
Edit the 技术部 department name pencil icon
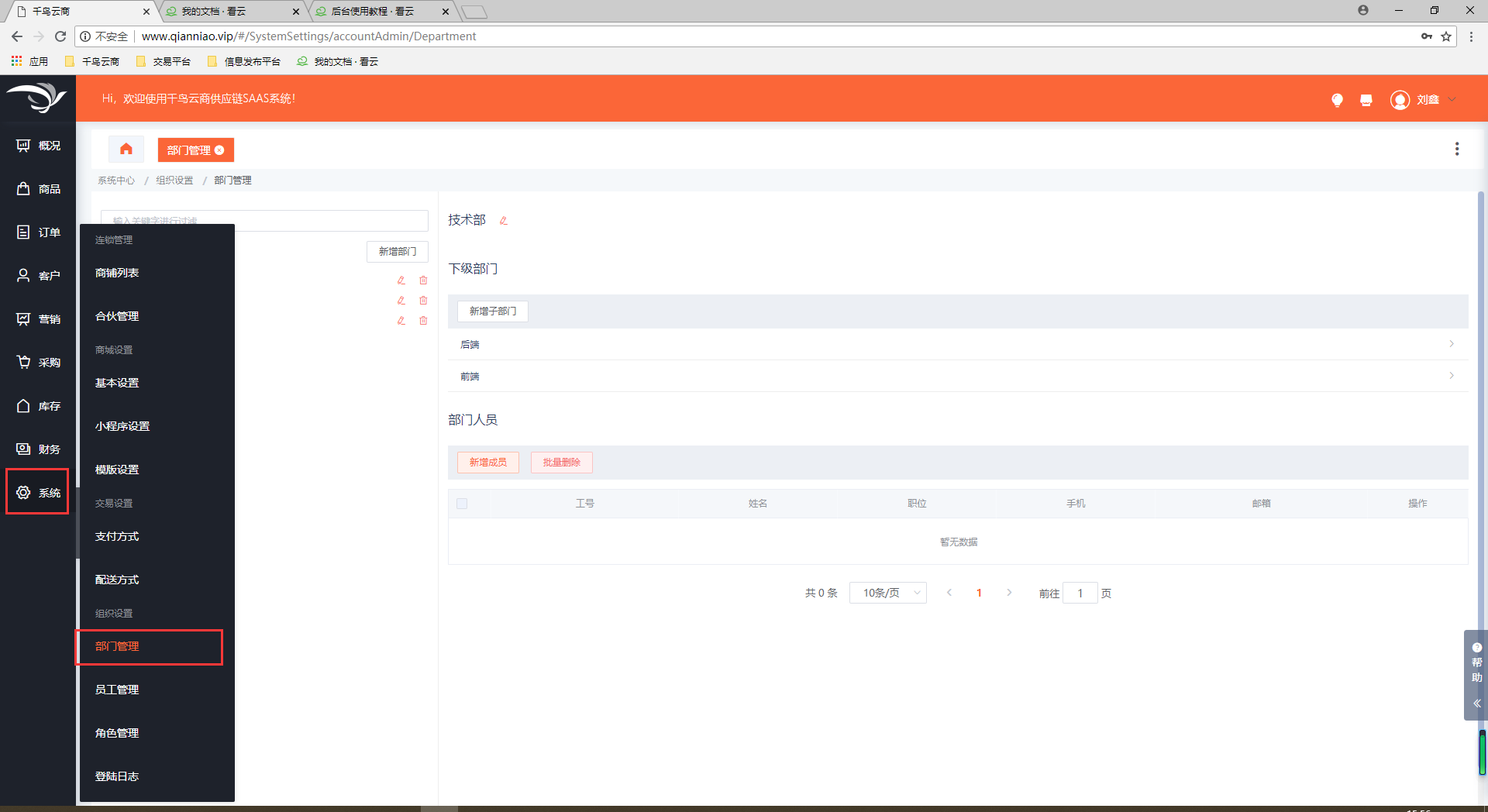tap(504, 221)
